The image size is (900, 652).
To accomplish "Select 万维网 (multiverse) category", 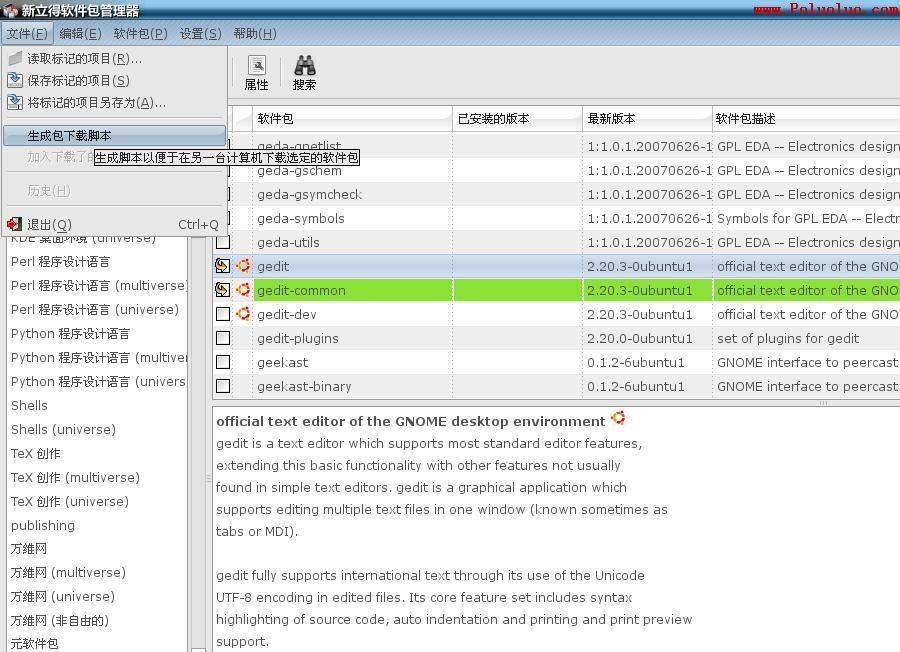I will click(x=68, y=573).
